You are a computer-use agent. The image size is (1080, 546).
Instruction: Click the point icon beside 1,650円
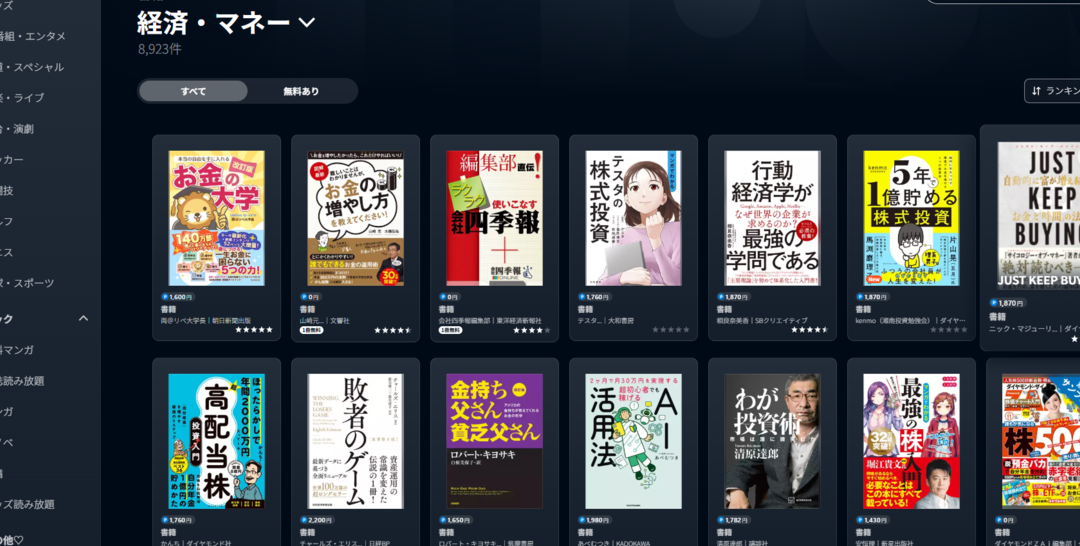(443, 520)
